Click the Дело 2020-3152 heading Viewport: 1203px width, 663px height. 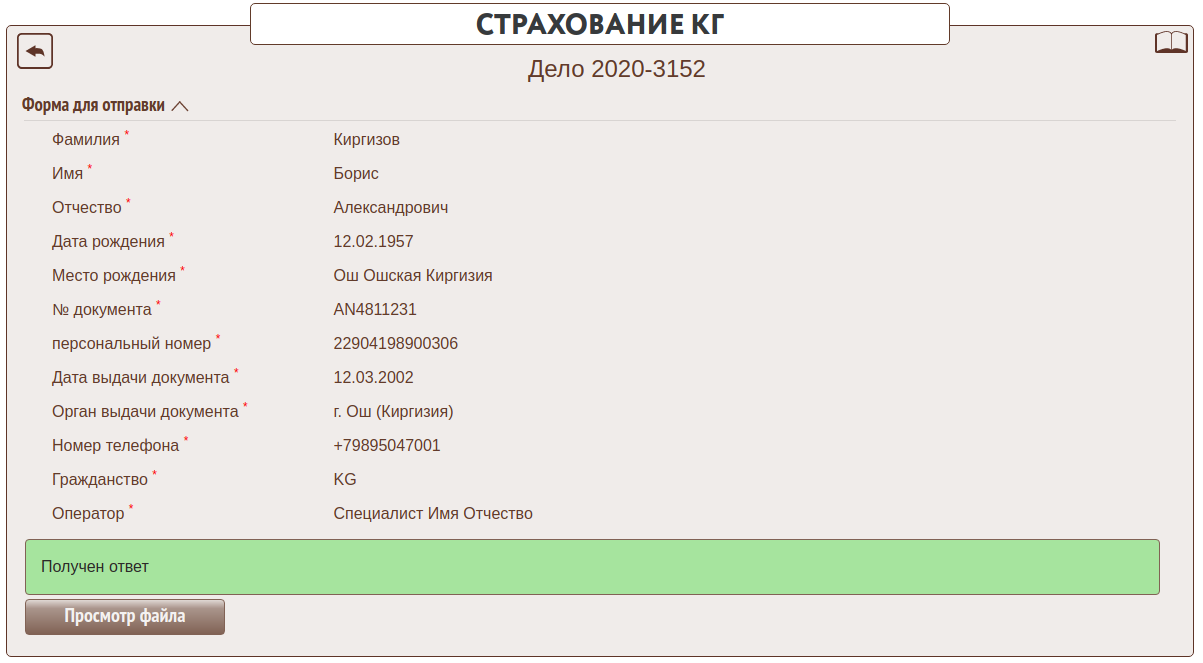[616, 69]
